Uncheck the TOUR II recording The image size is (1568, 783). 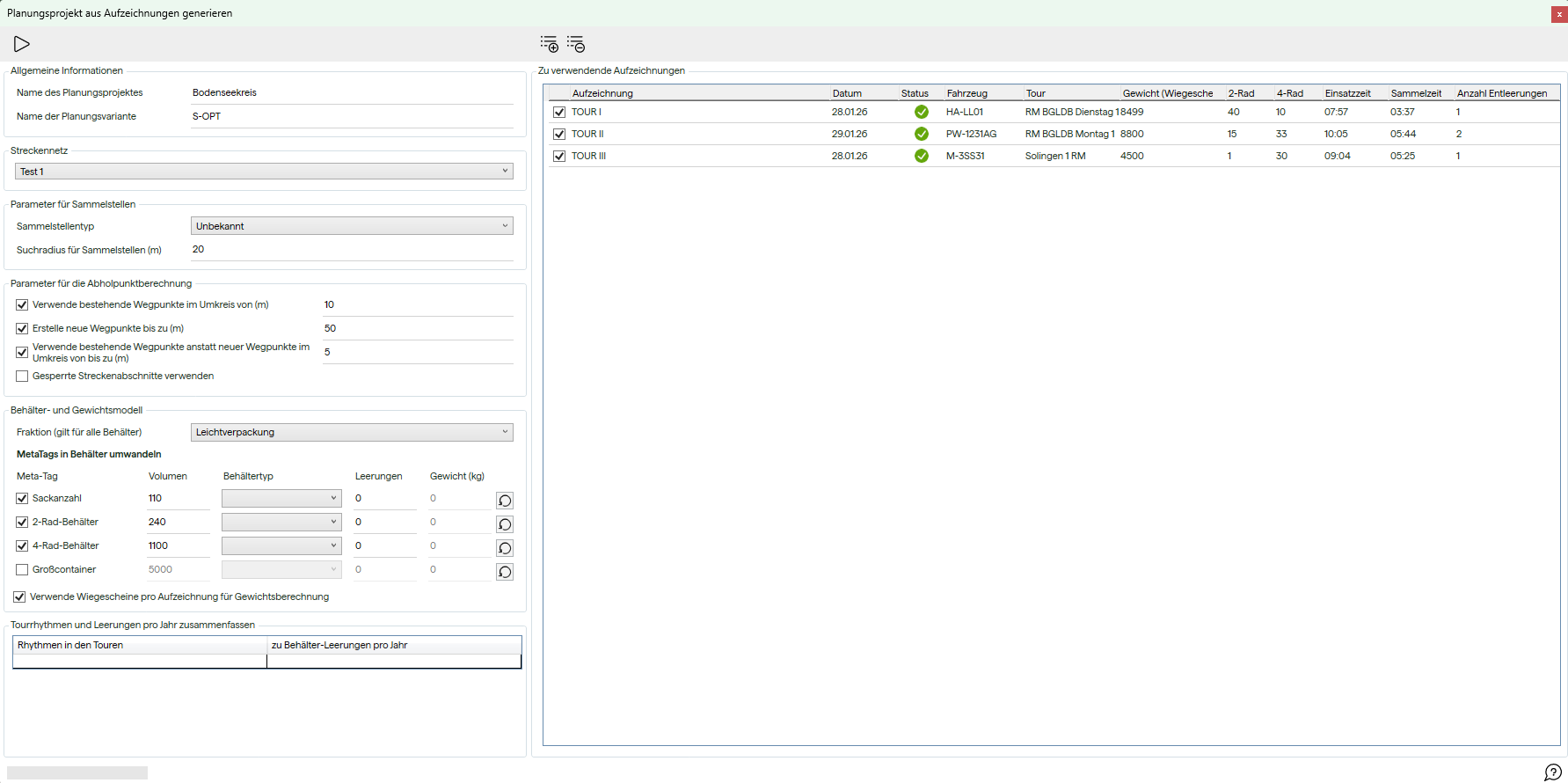(559, 134)
